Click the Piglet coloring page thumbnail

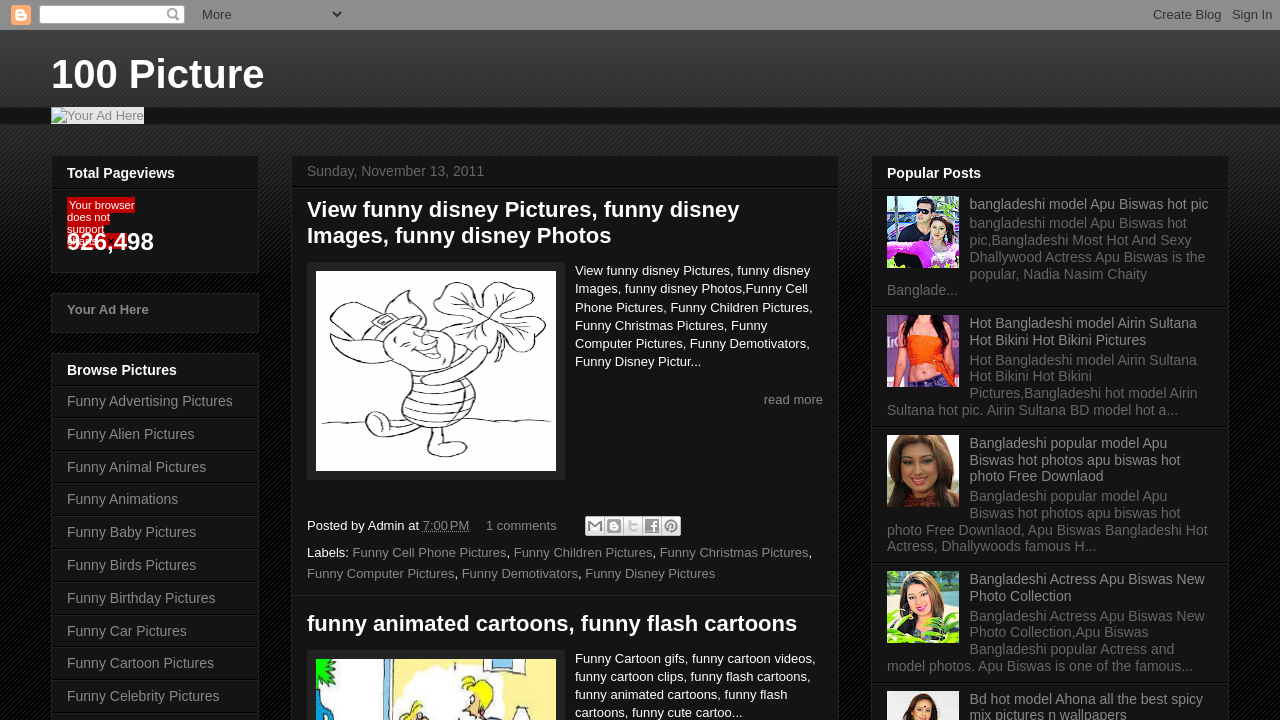pos(436,371)
